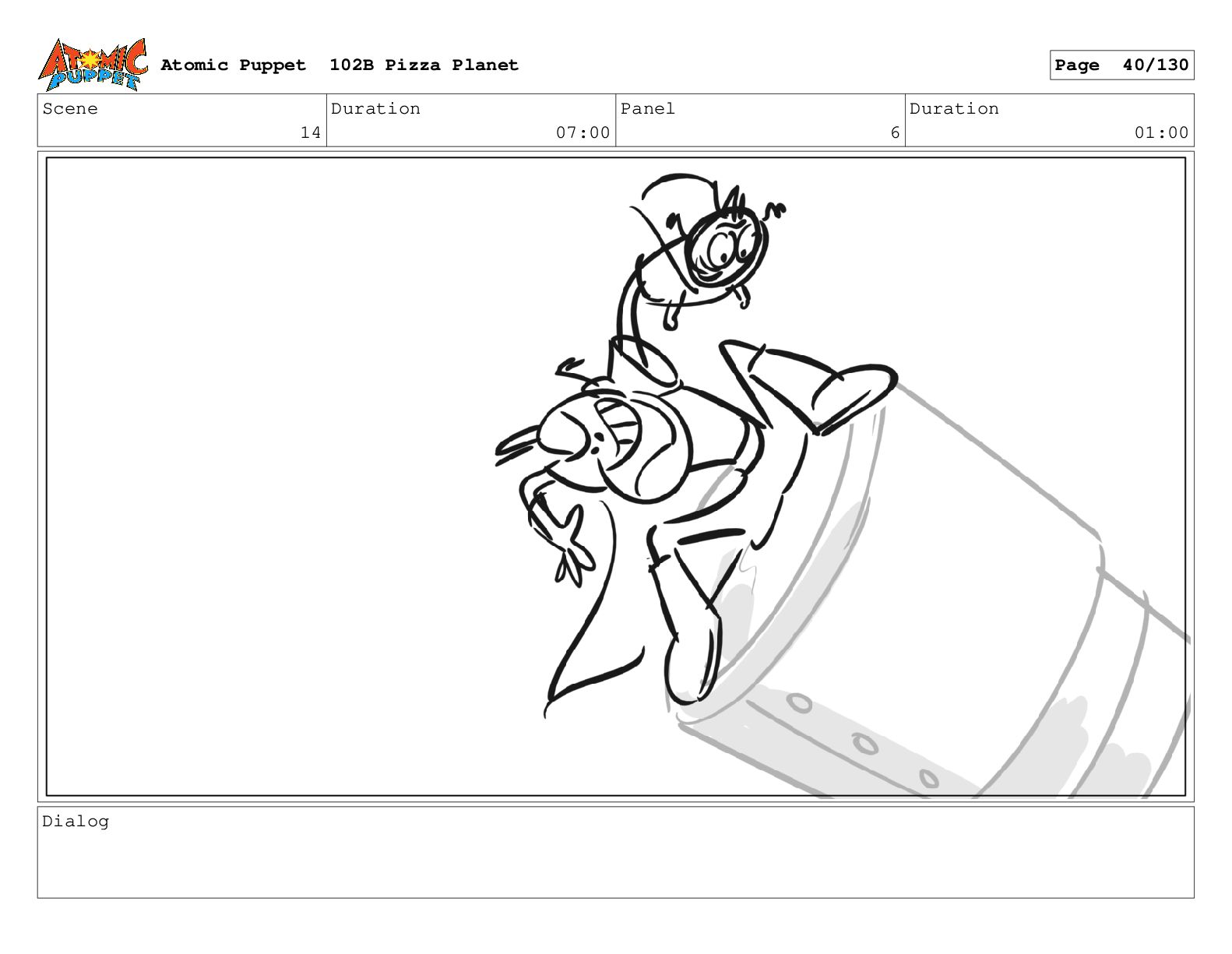The height and width of the screenshot is (954, 1232).
Task: Click the scene Duration value 07:00
Action: [583, 133]
